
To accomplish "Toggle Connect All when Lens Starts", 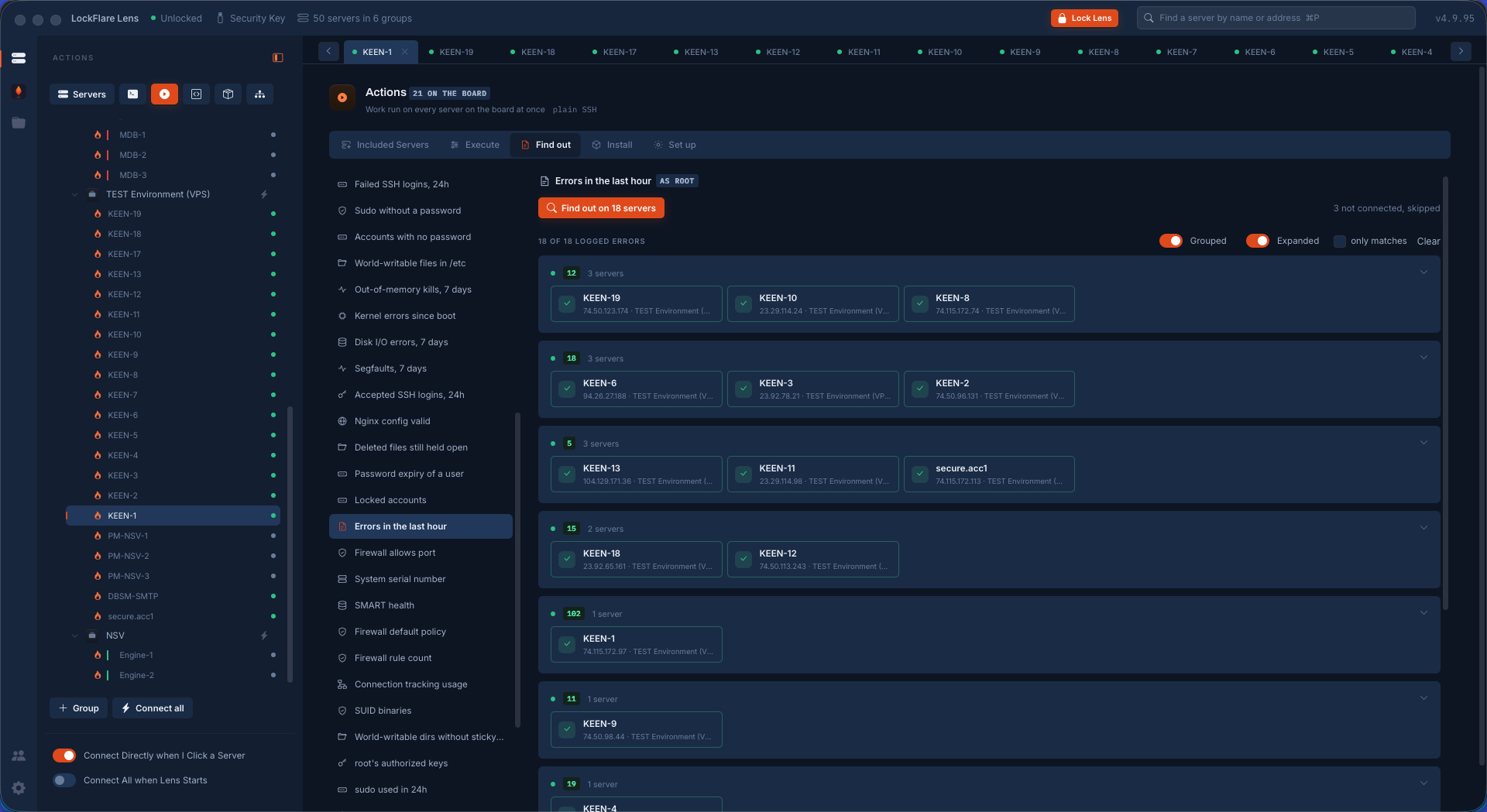I will (x=64, y=780).
